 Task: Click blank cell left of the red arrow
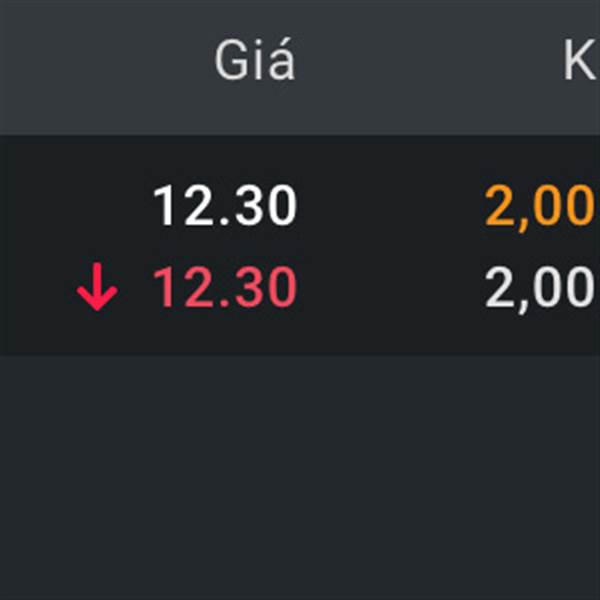point(38,287)
